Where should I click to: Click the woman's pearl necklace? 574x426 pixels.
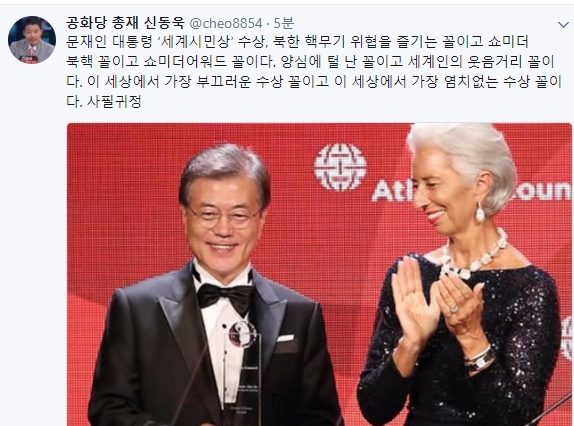coord(472,256)
